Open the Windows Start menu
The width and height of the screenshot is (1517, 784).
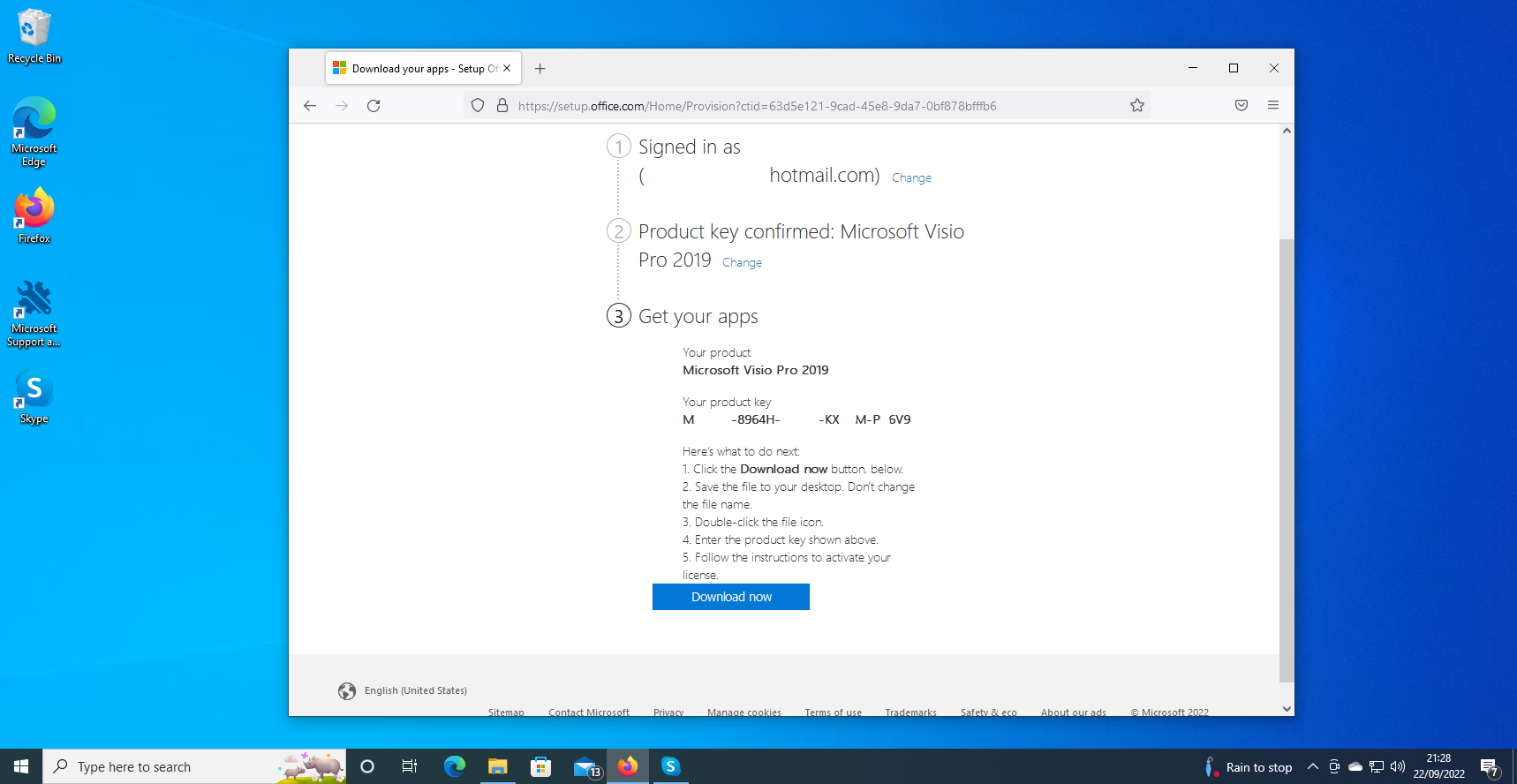point(21,766)
